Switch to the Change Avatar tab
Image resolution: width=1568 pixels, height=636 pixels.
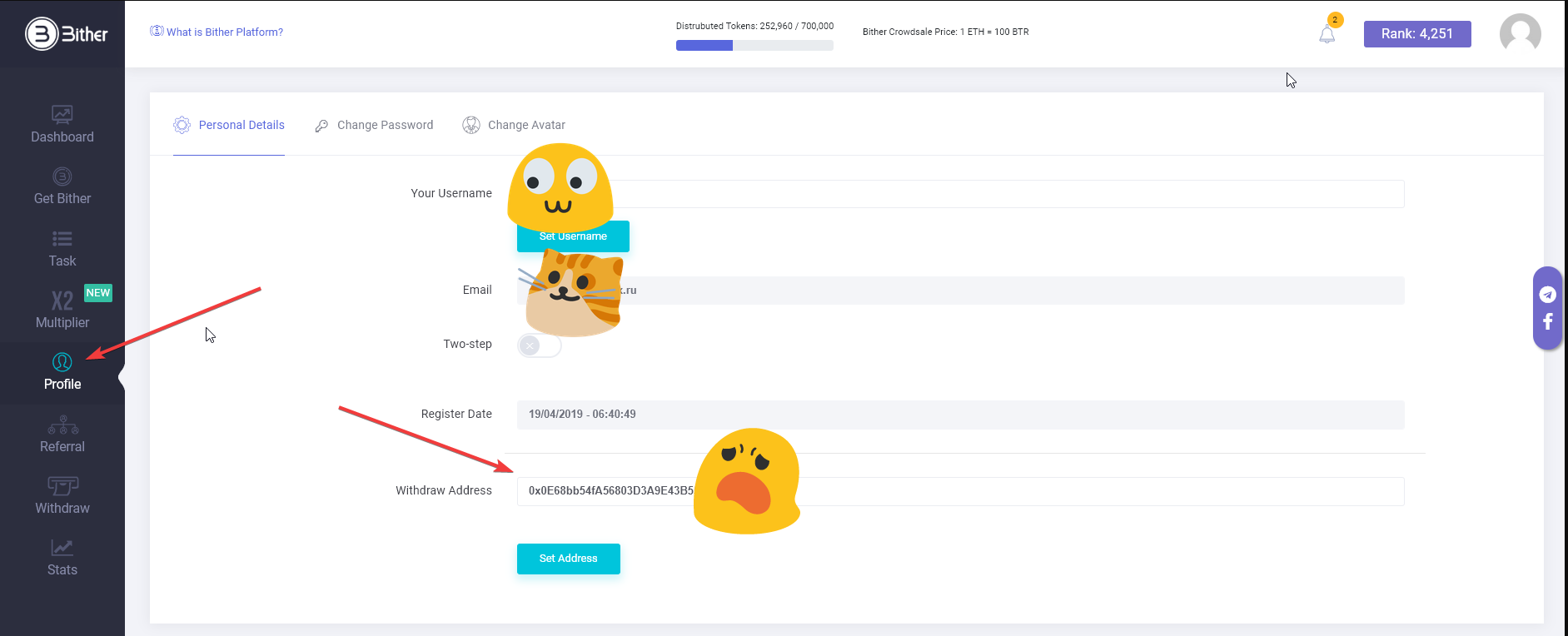514,125
